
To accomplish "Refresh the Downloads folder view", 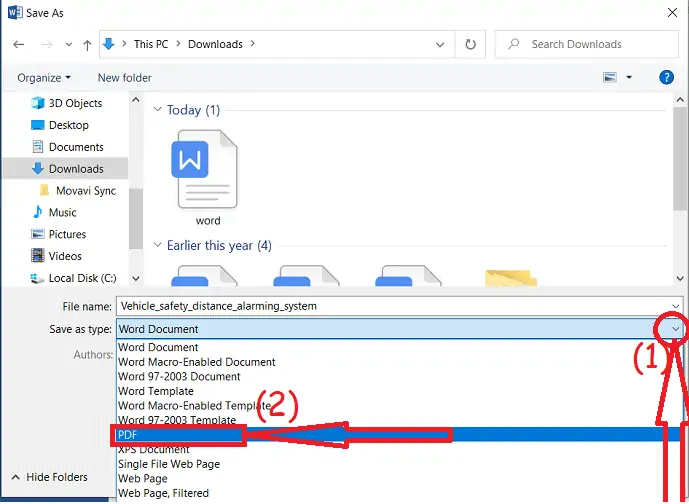I will (x=471, y=44).
